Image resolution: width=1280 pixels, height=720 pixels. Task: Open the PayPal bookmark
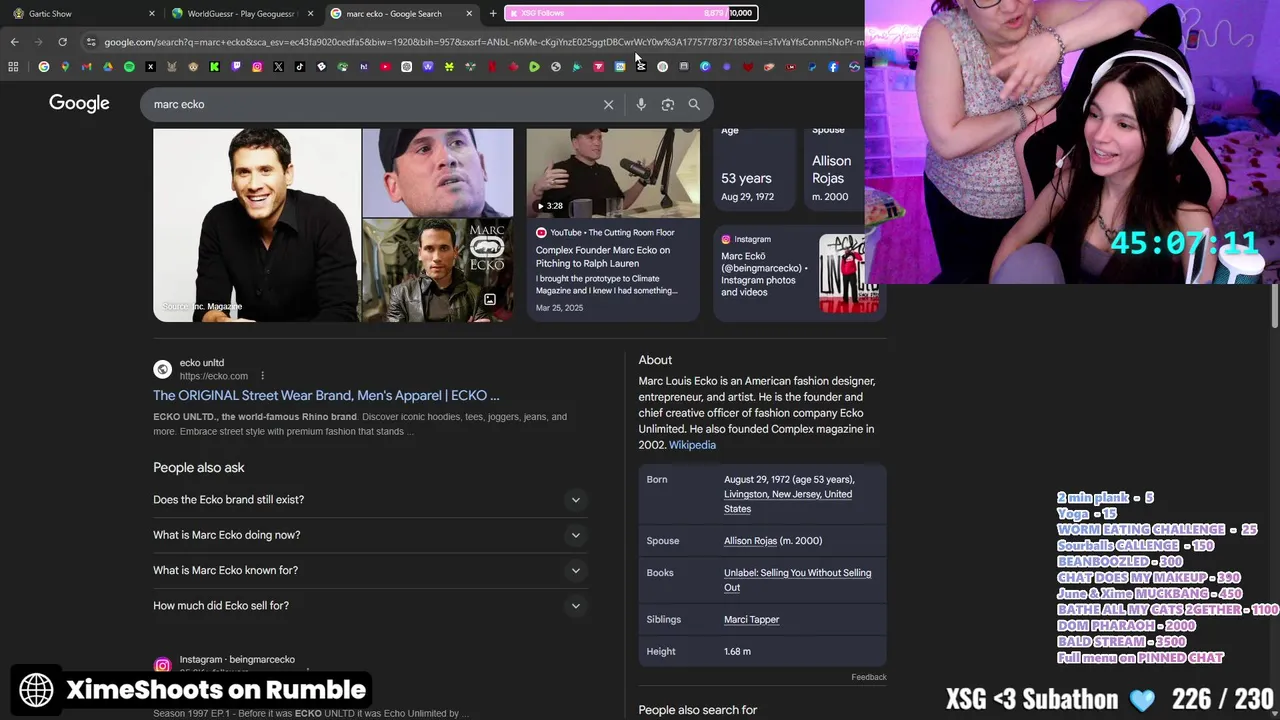tap(812, 67)
